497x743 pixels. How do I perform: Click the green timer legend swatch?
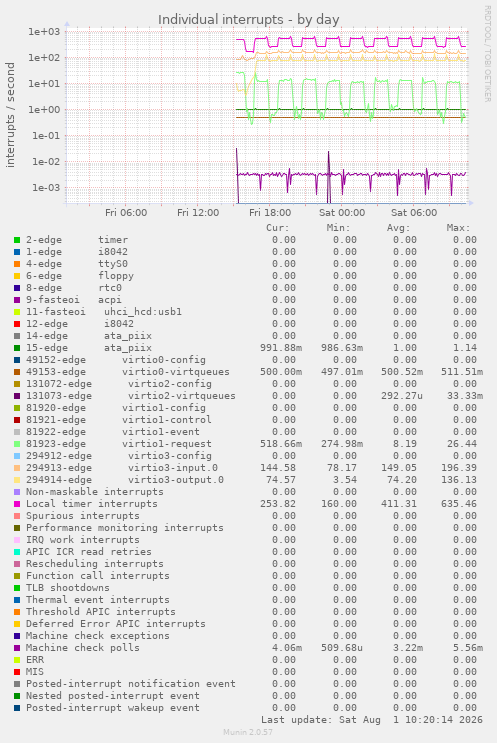(17, 240)
